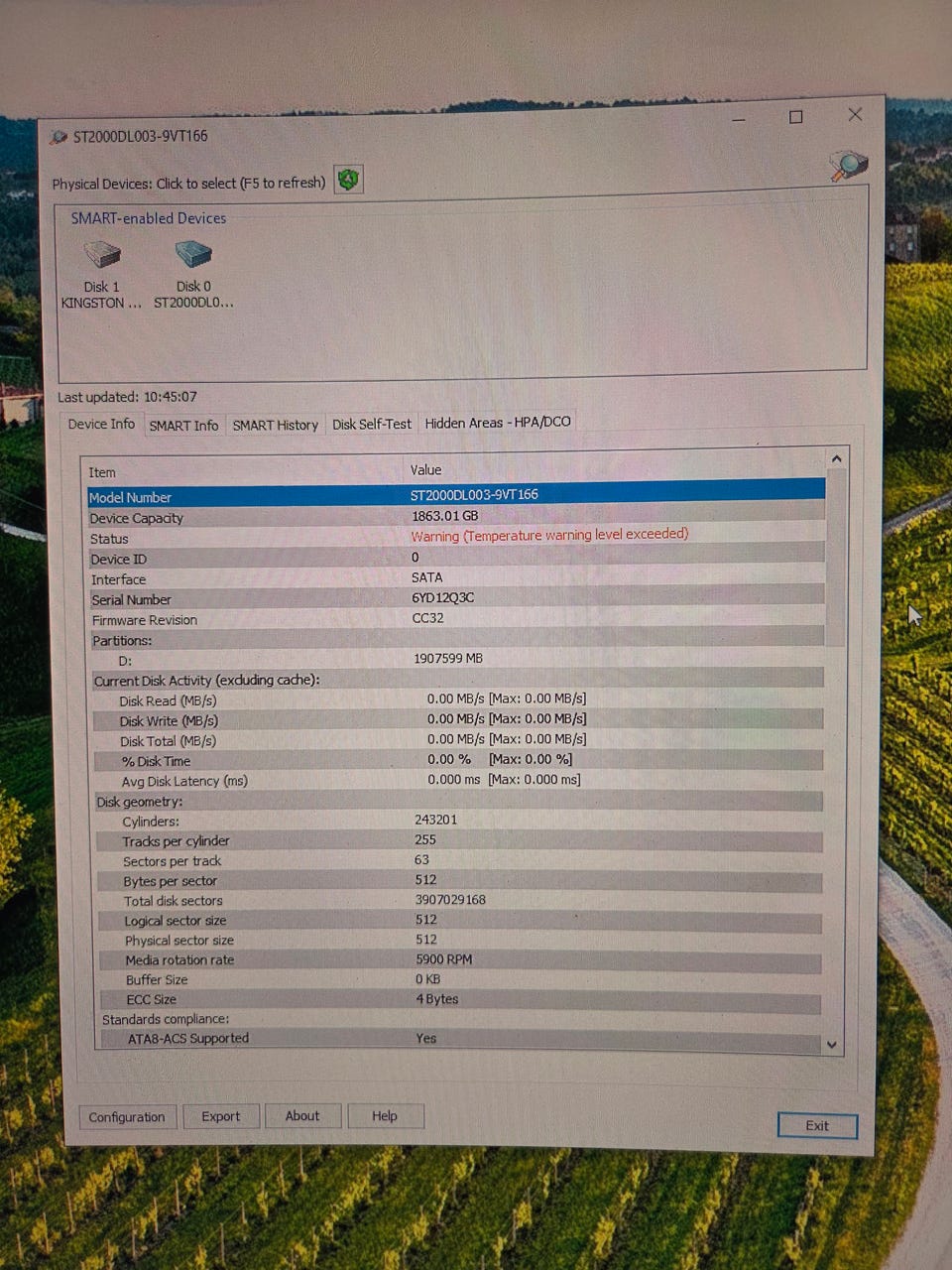Click cylinders value 243201
The width and height of the screenshot is (952, 1270).
click(436, 819)
